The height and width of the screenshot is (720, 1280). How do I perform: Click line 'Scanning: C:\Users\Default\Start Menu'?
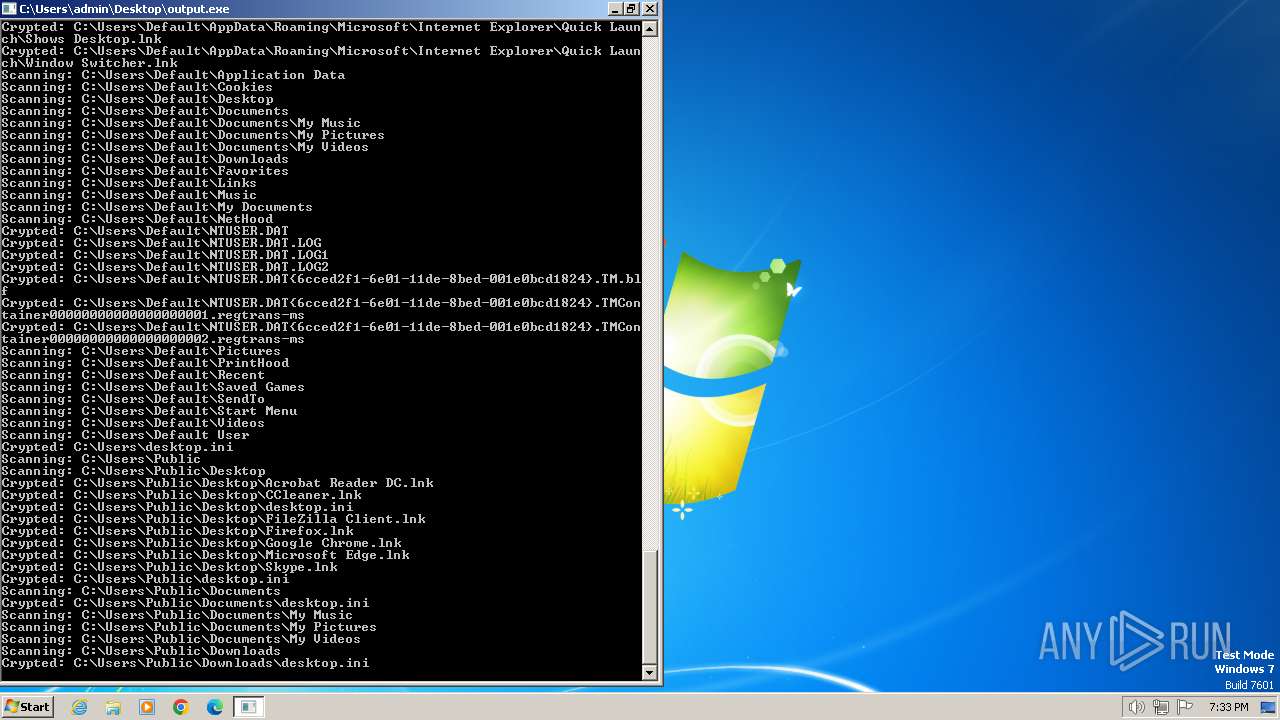149,411
